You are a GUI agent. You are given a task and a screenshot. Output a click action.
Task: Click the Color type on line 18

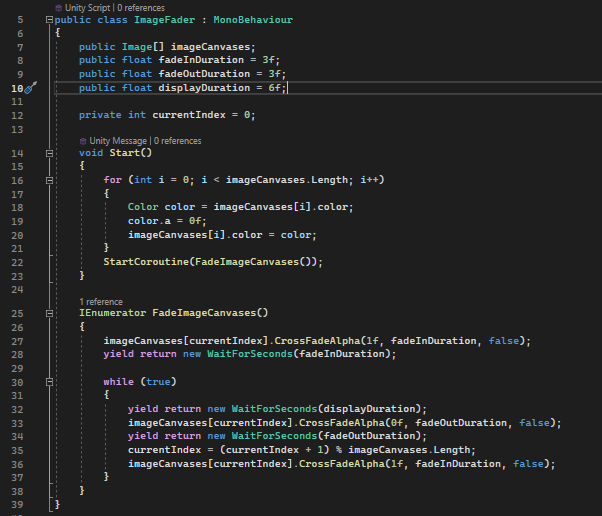pyautogui.click(x=143, y=207)
